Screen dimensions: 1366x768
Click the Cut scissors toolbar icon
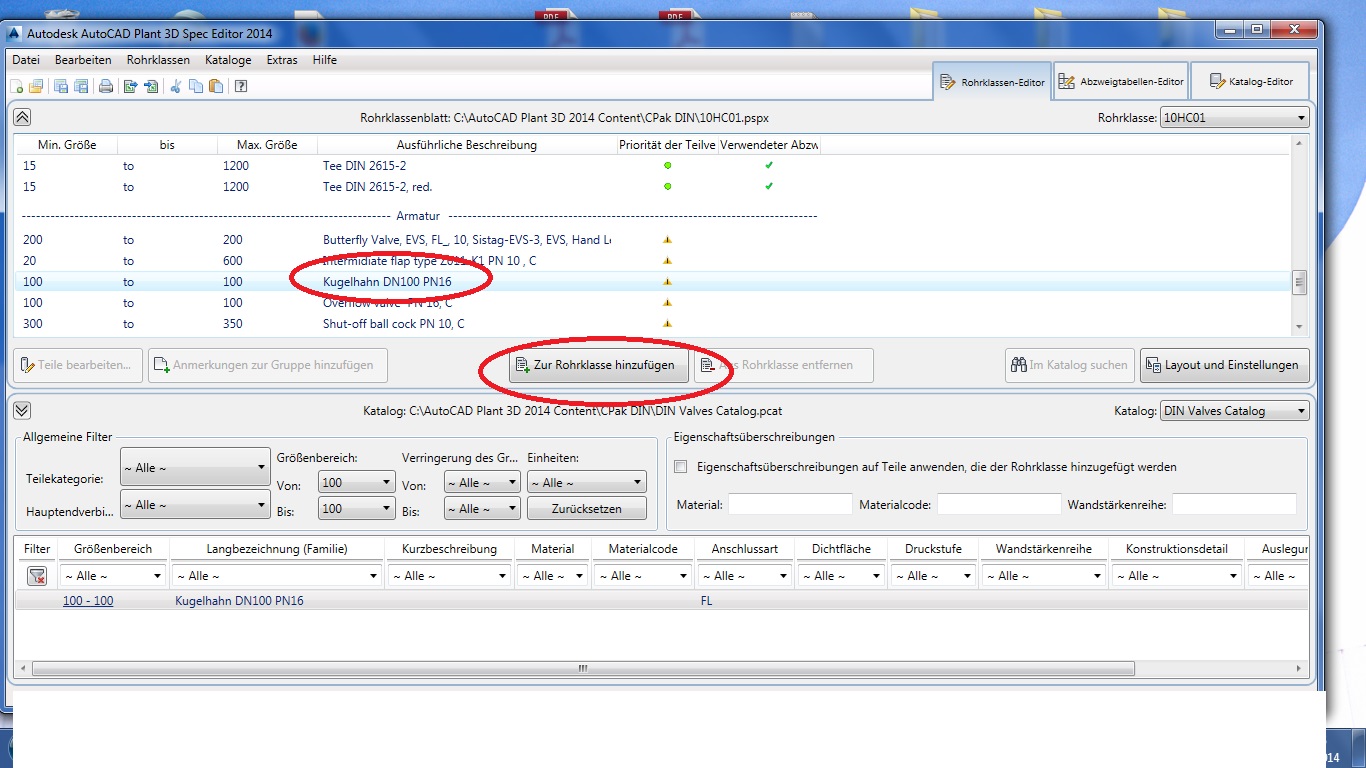pyautogui.click(x=176, y=86)
